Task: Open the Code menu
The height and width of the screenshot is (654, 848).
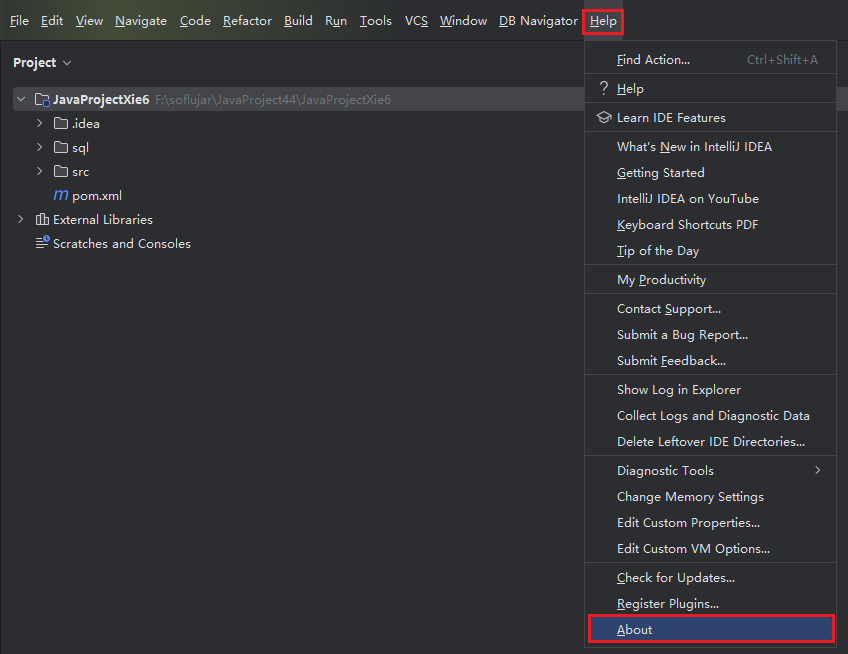Action: point(195,21)
